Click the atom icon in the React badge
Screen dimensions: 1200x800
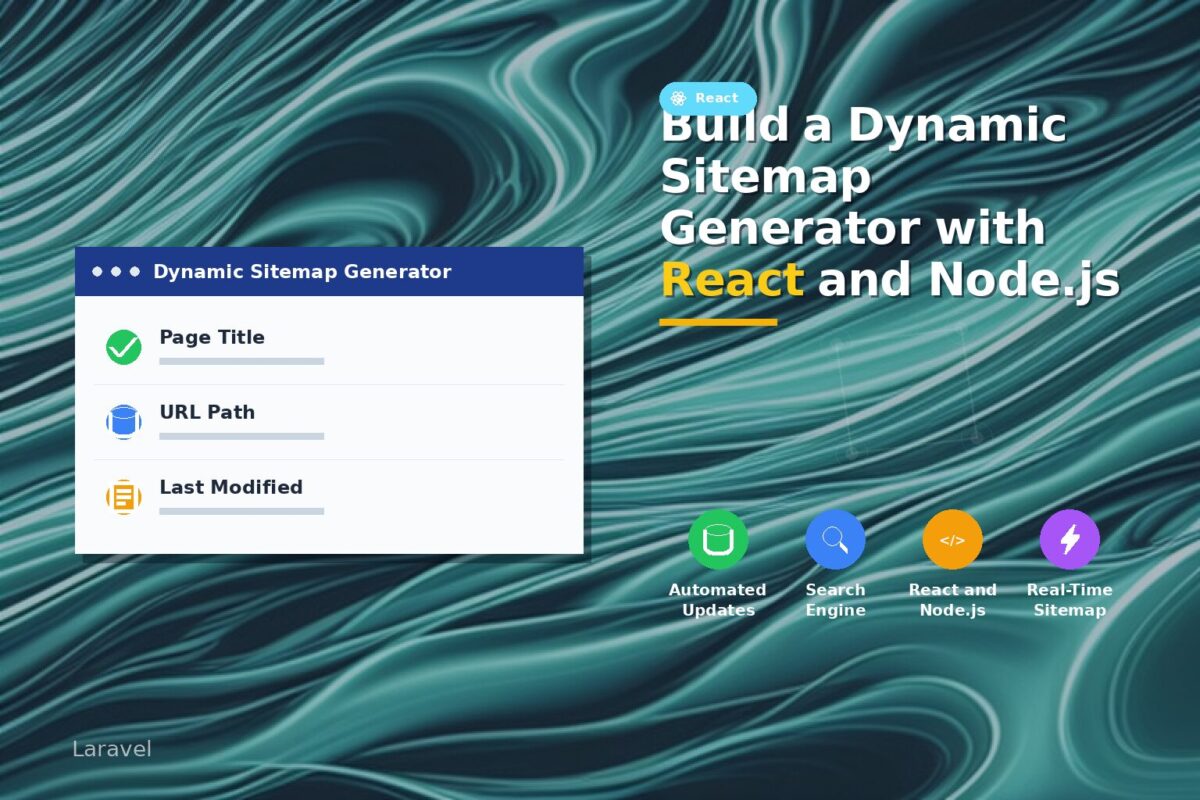tap(679, 98)
